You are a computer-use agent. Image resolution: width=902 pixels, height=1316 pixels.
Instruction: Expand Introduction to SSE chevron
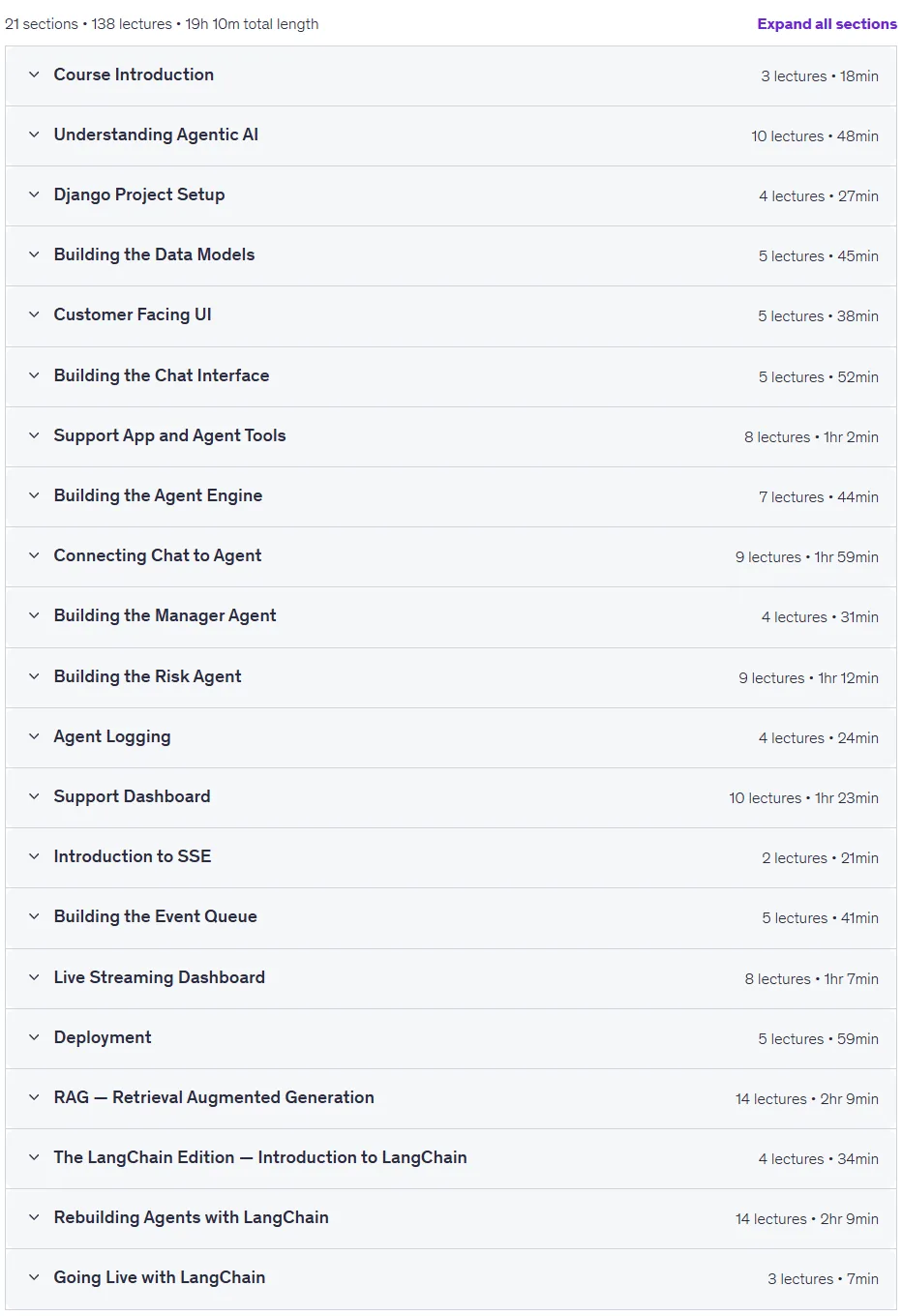click(34, 856)
